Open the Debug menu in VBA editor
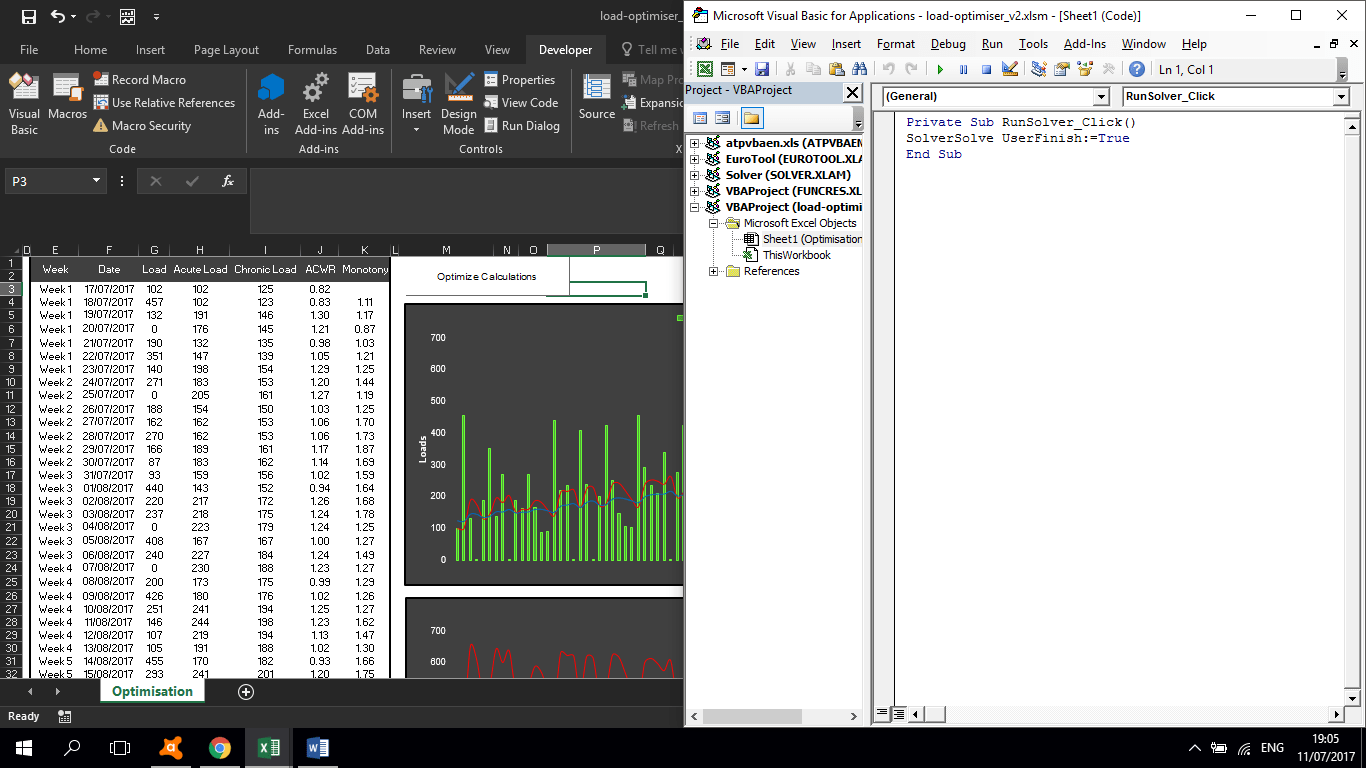Image resolution: width=1366 pixels, height=768 pixels. click(x=948, y=44)
